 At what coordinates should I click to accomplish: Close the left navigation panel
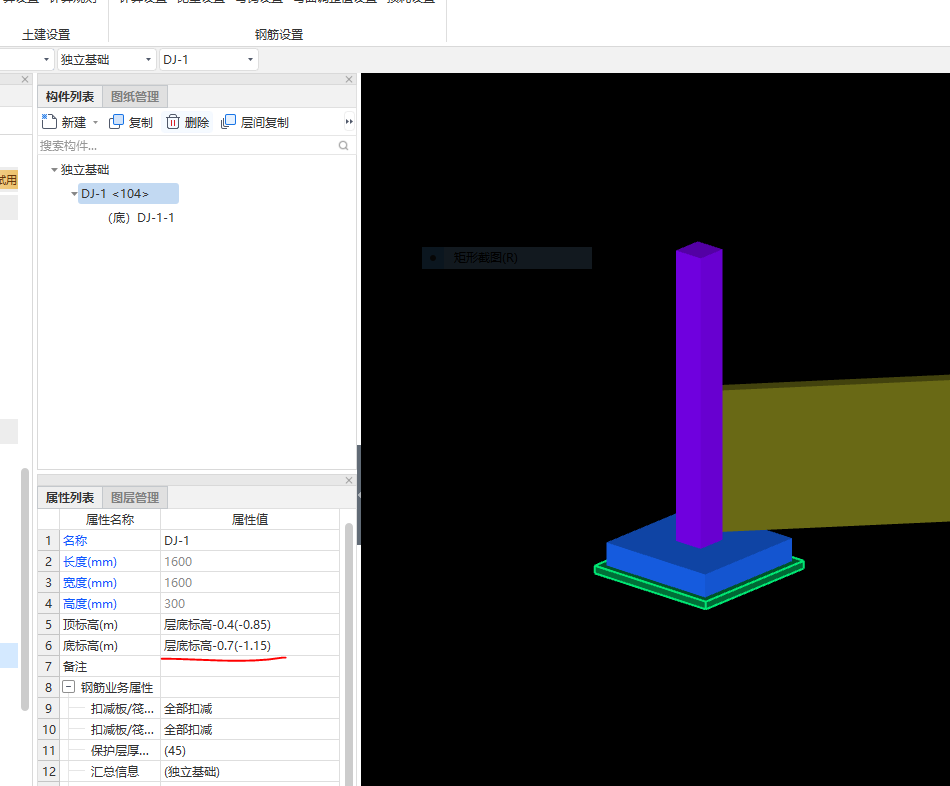(x=25, y=79)
